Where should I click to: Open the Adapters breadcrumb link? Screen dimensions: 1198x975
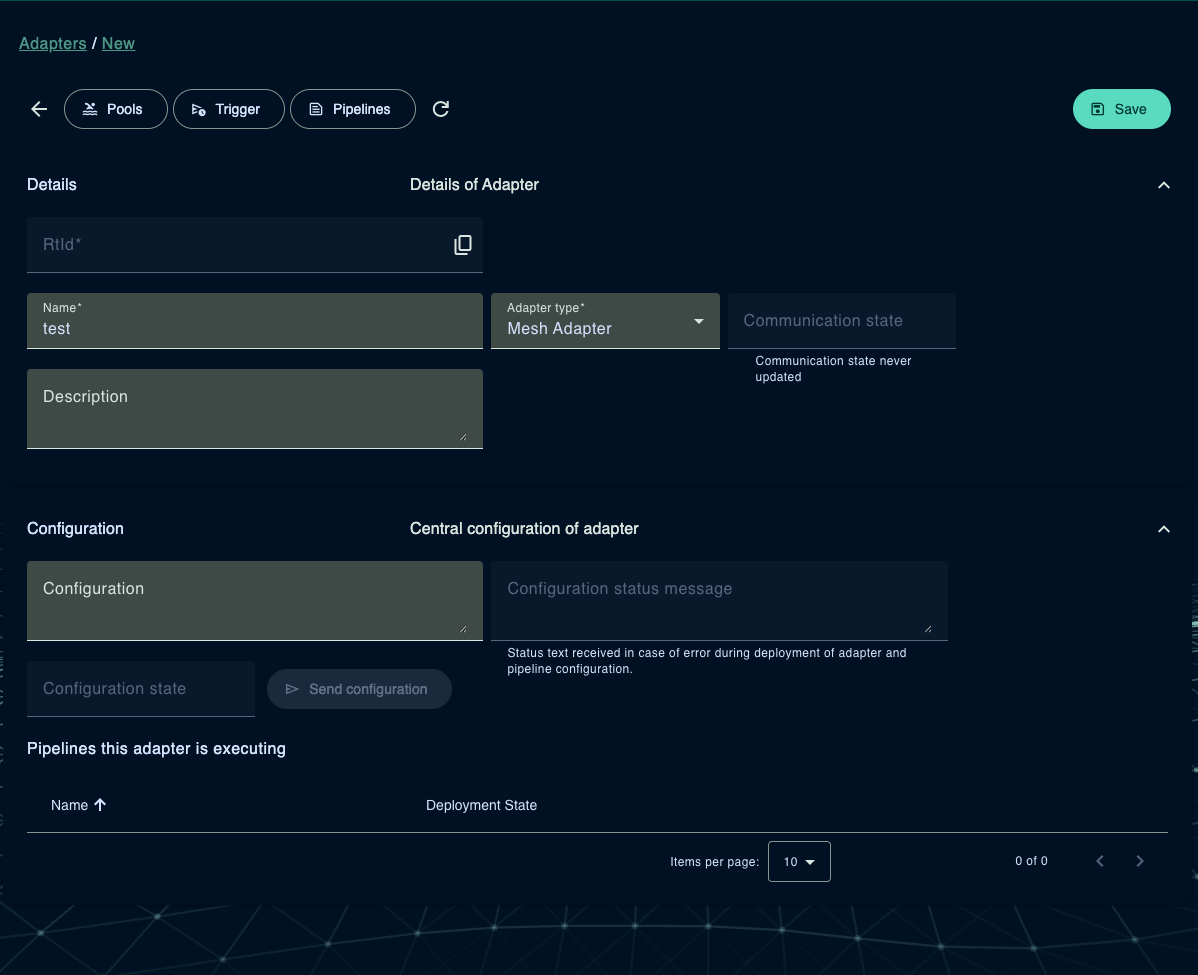53,44
